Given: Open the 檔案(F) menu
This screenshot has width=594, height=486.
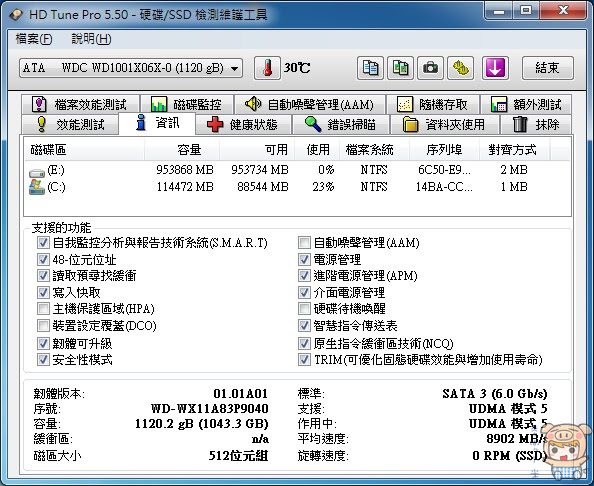Looking at the screenshot, I should tap(34, 39).
